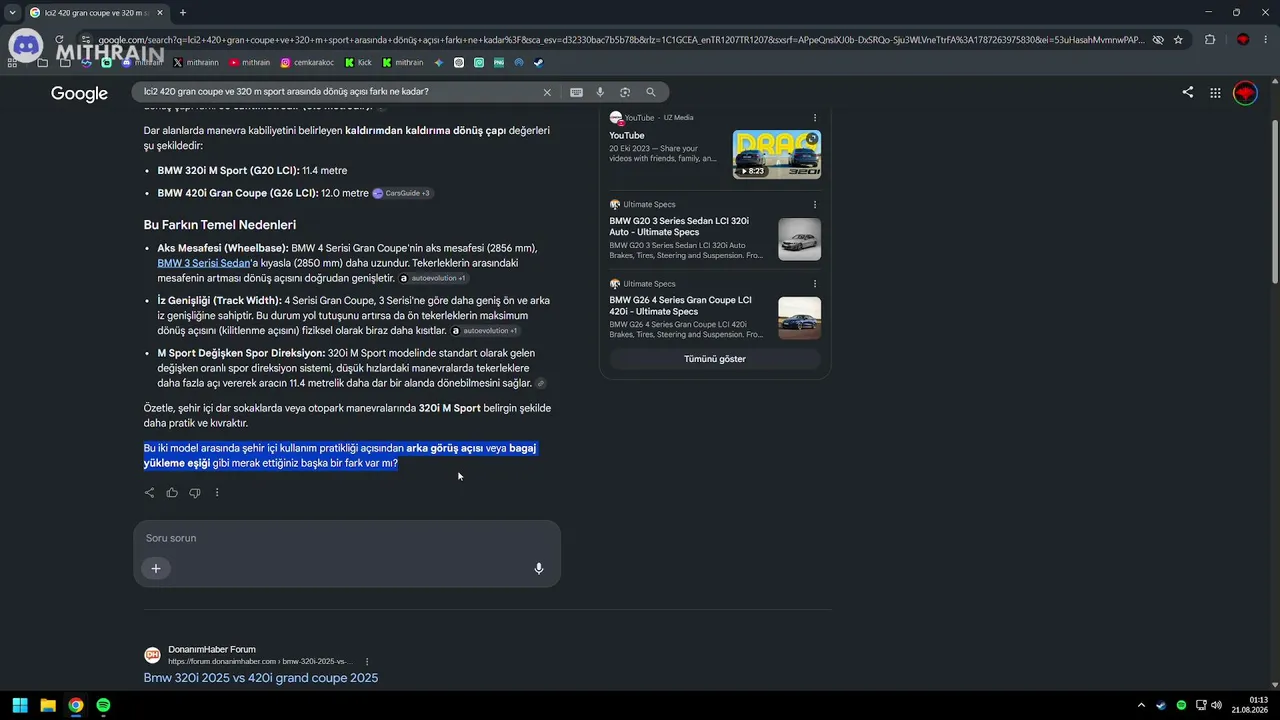The image size is (1280, 720).
Task: Open the ChatGPT bookmark icon
Action: [459, 62]
